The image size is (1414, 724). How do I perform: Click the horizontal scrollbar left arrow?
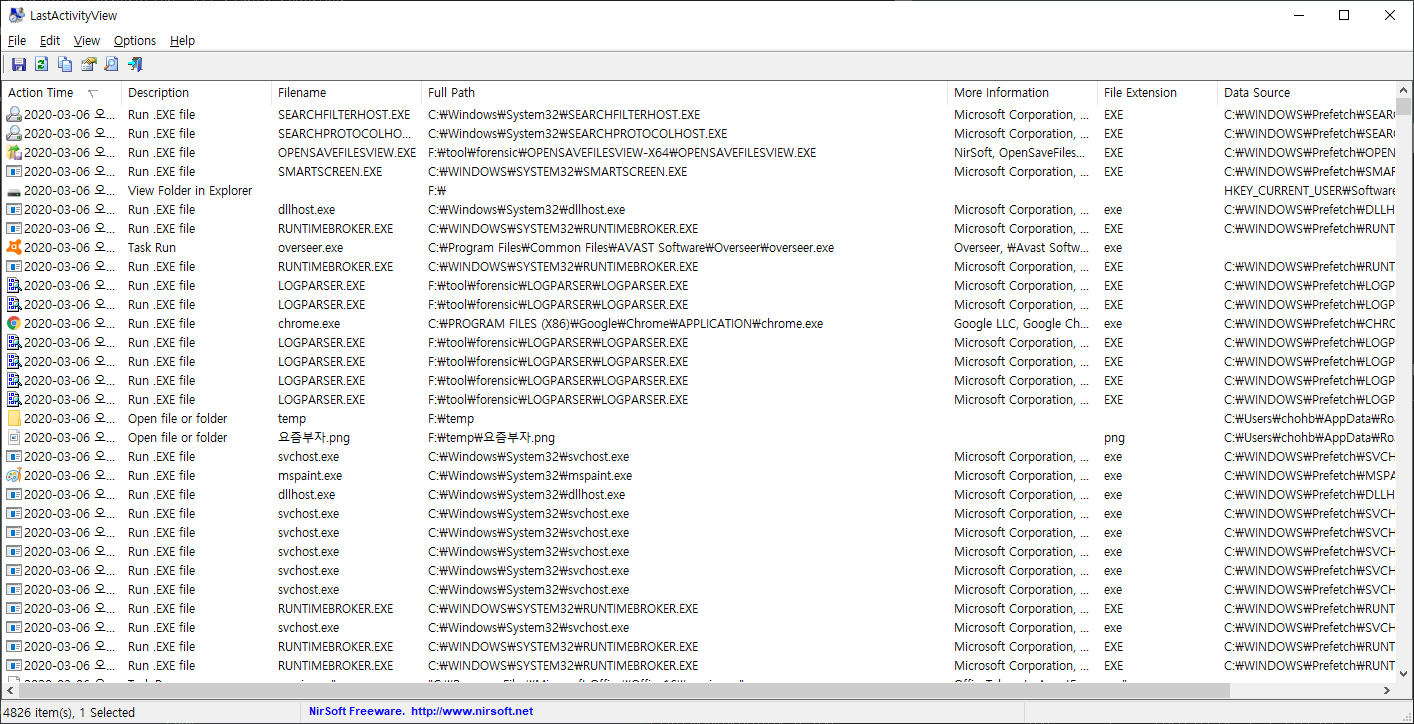pyautogui.click(x=10, y=691)
